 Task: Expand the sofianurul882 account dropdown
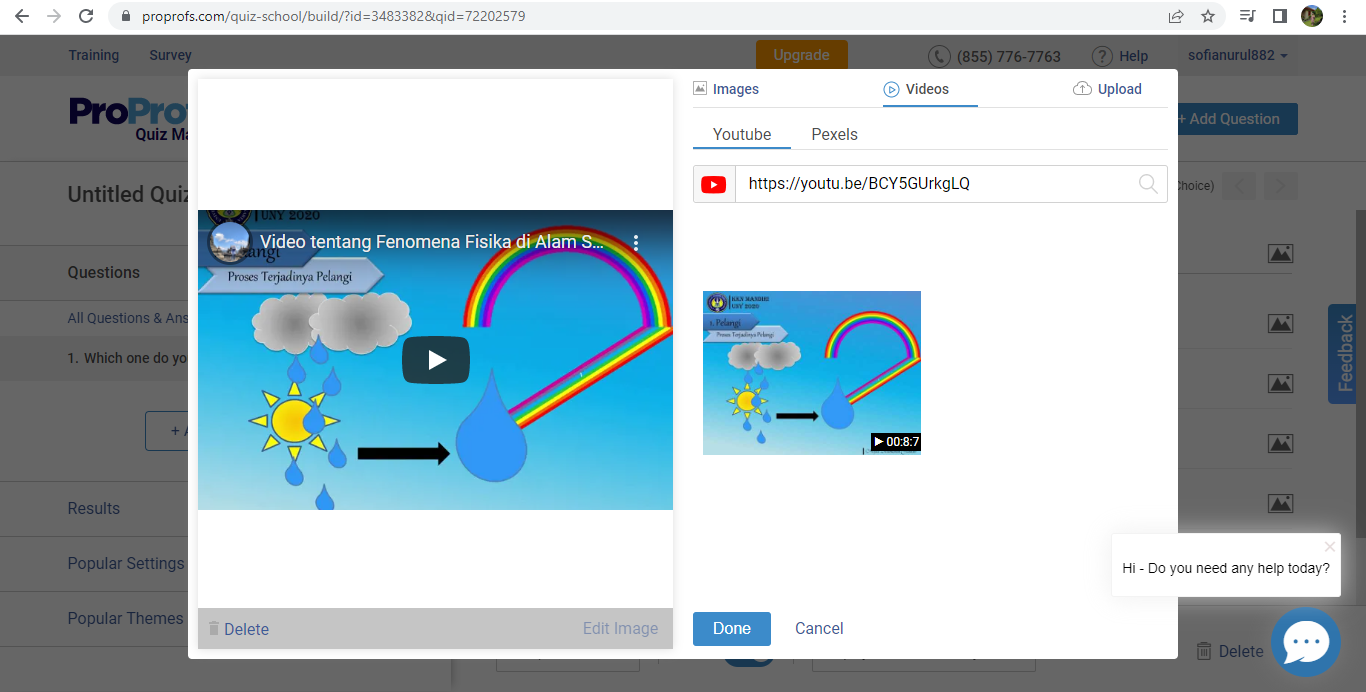pos(1237,55)
